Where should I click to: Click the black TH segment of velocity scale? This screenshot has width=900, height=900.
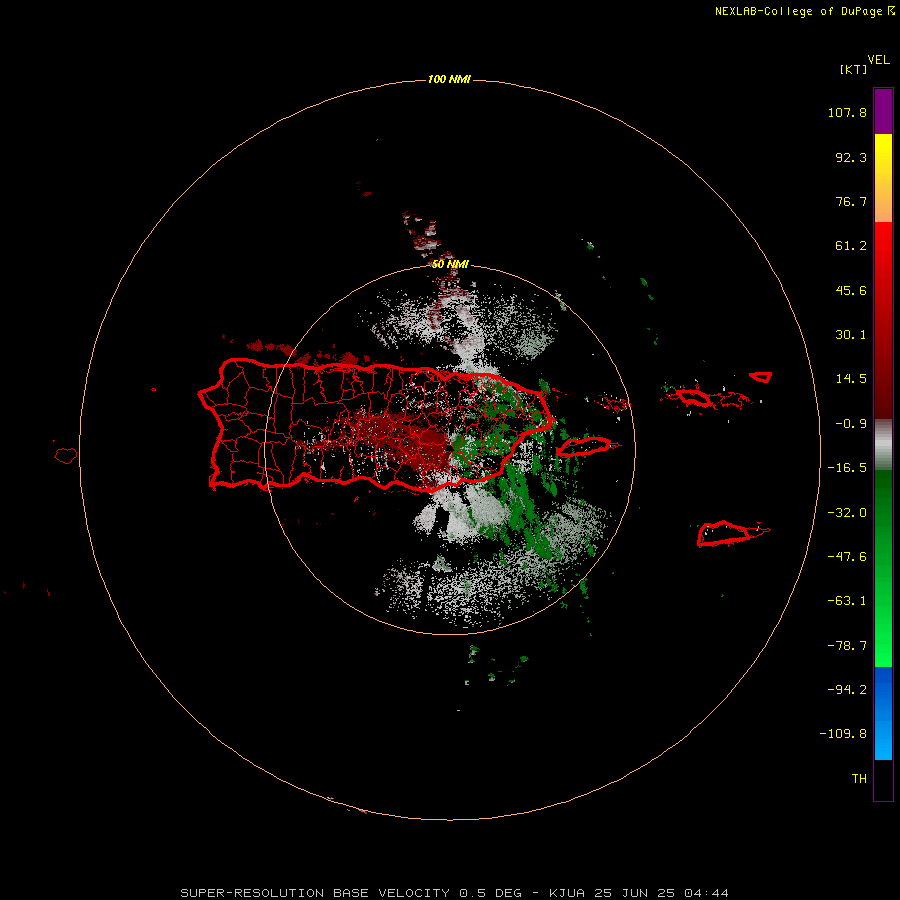[883, 779]
